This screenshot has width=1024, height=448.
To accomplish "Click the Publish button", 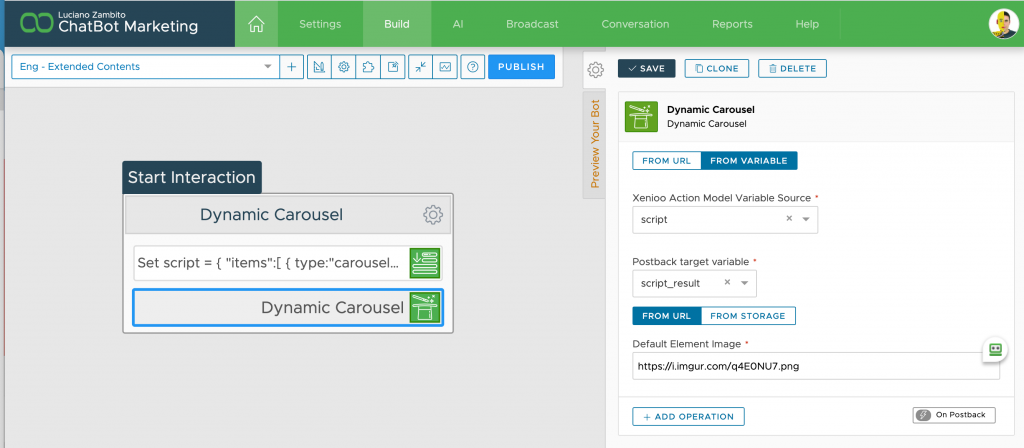I will [521, 67].
